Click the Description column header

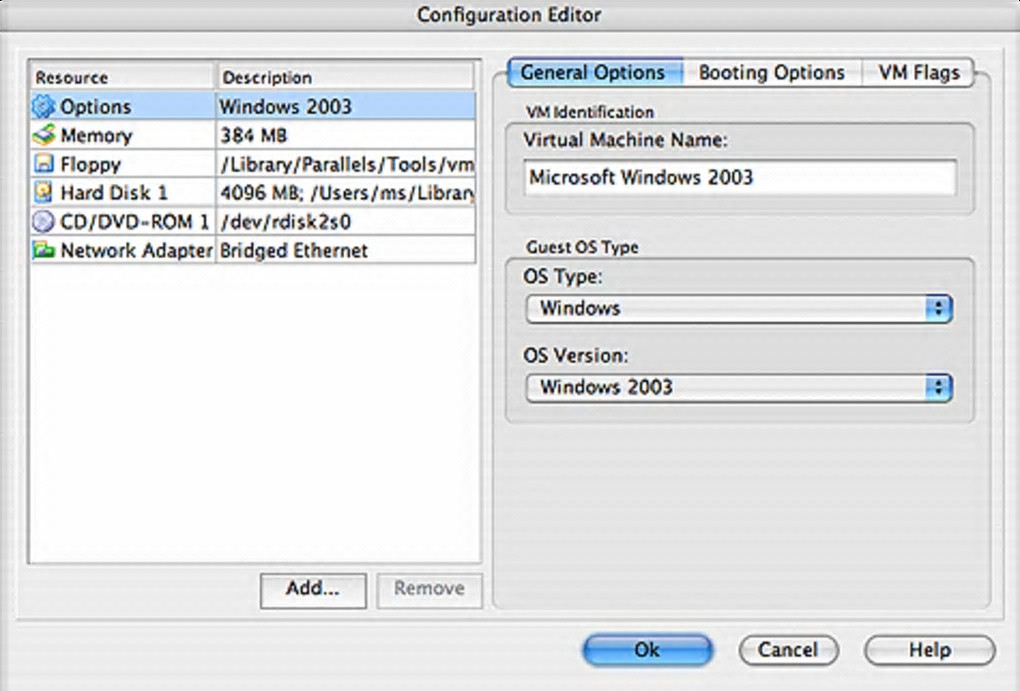(x=344, y=77)
